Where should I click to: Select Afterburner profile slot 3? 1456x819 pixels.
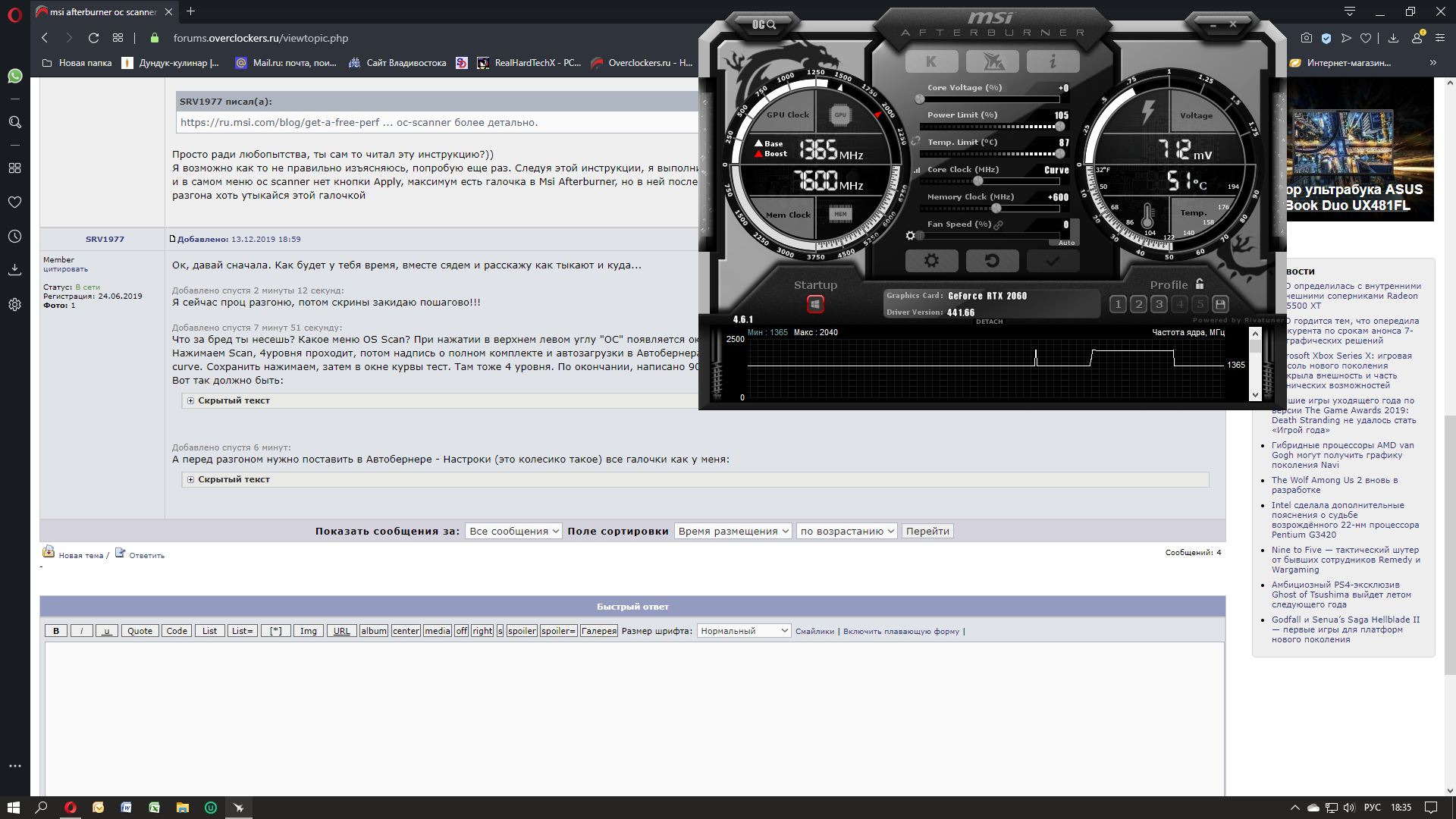click(1159, 304)
